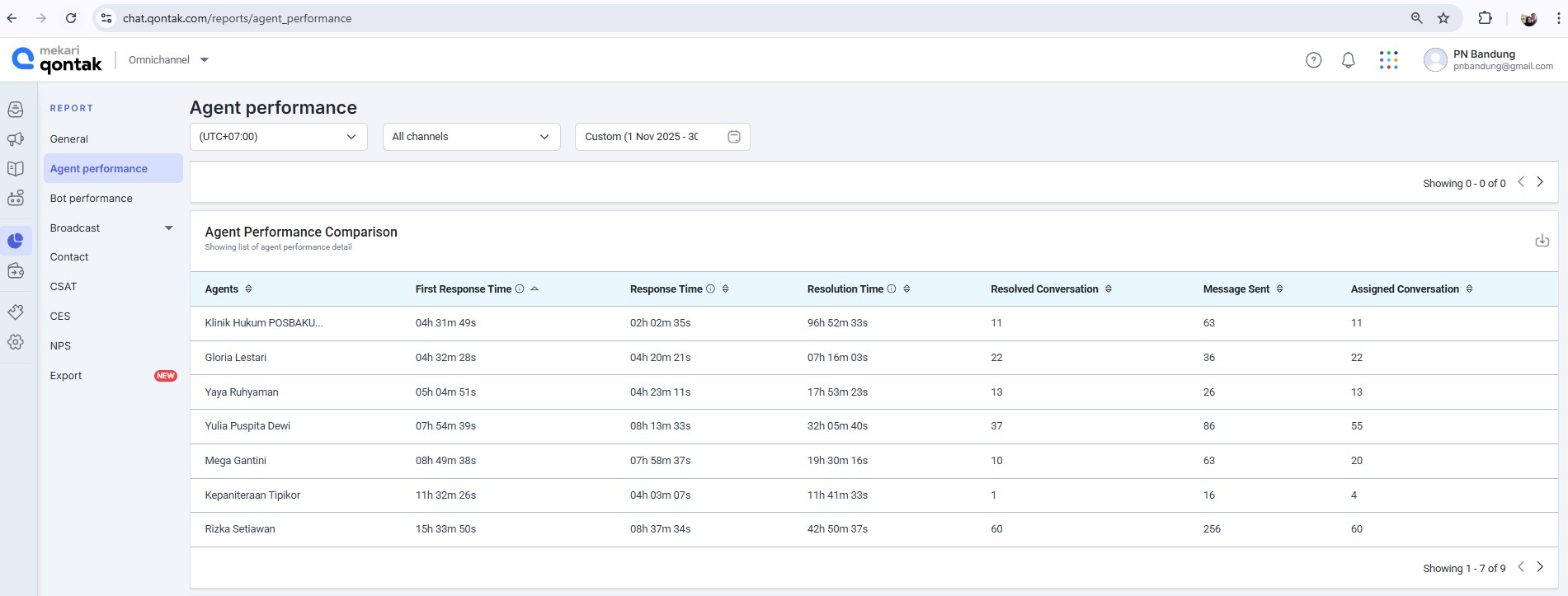Viewport: 1568px width, 596px height.
Task: Download the Agent Performance Comparison report
Action: [1541, 241]
